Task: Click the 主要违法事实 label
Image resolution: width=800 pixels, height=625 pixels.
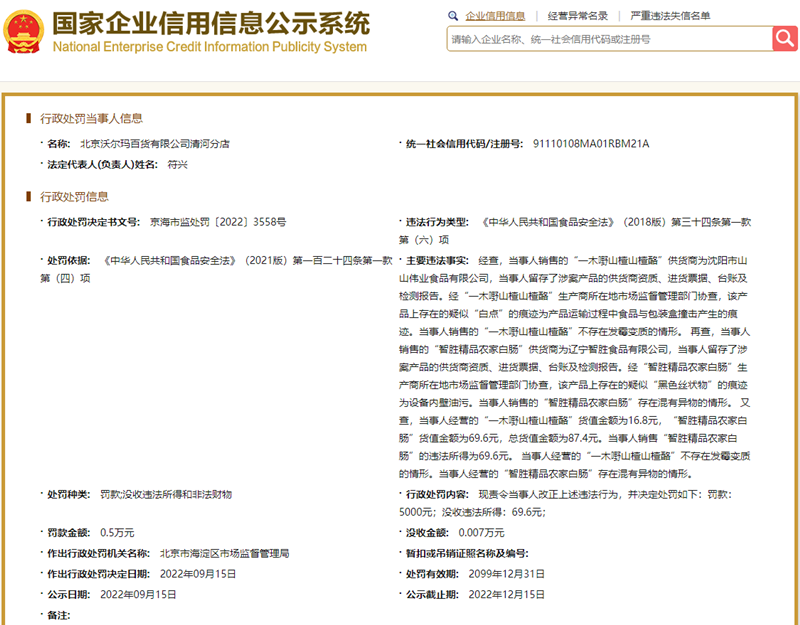Action: click(x=437, y=261)
